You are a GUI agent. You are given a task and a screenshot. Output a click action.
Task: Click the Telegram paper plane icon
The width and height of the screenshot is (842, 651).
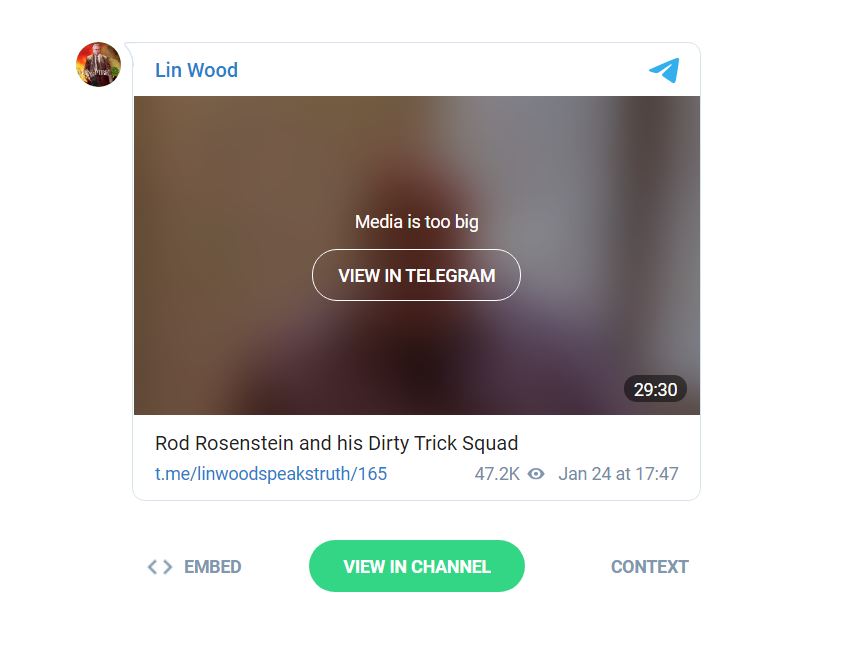pos(664,70)
